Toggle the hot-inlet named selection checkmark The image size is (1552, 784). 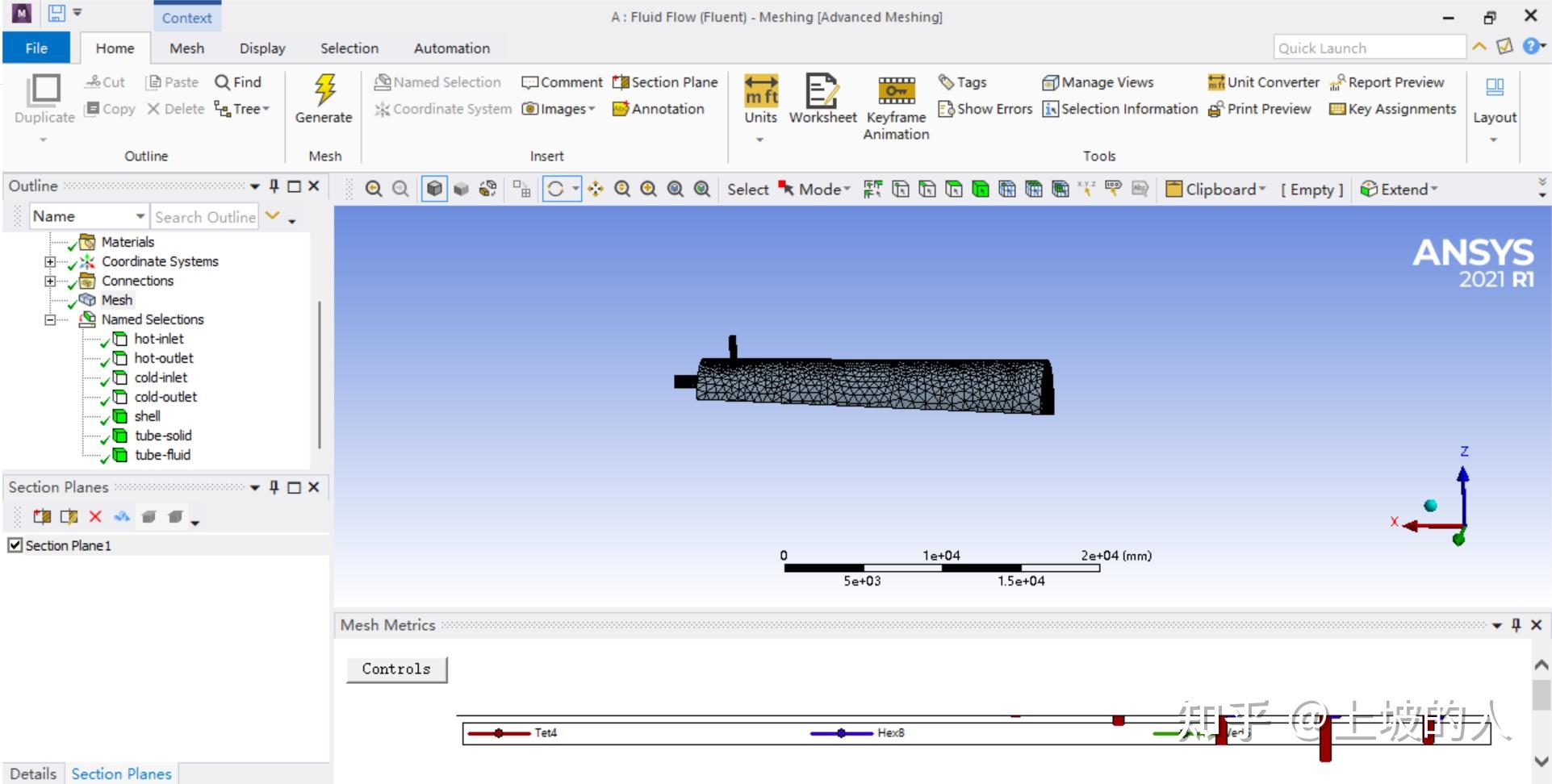[x=104, y=341]
